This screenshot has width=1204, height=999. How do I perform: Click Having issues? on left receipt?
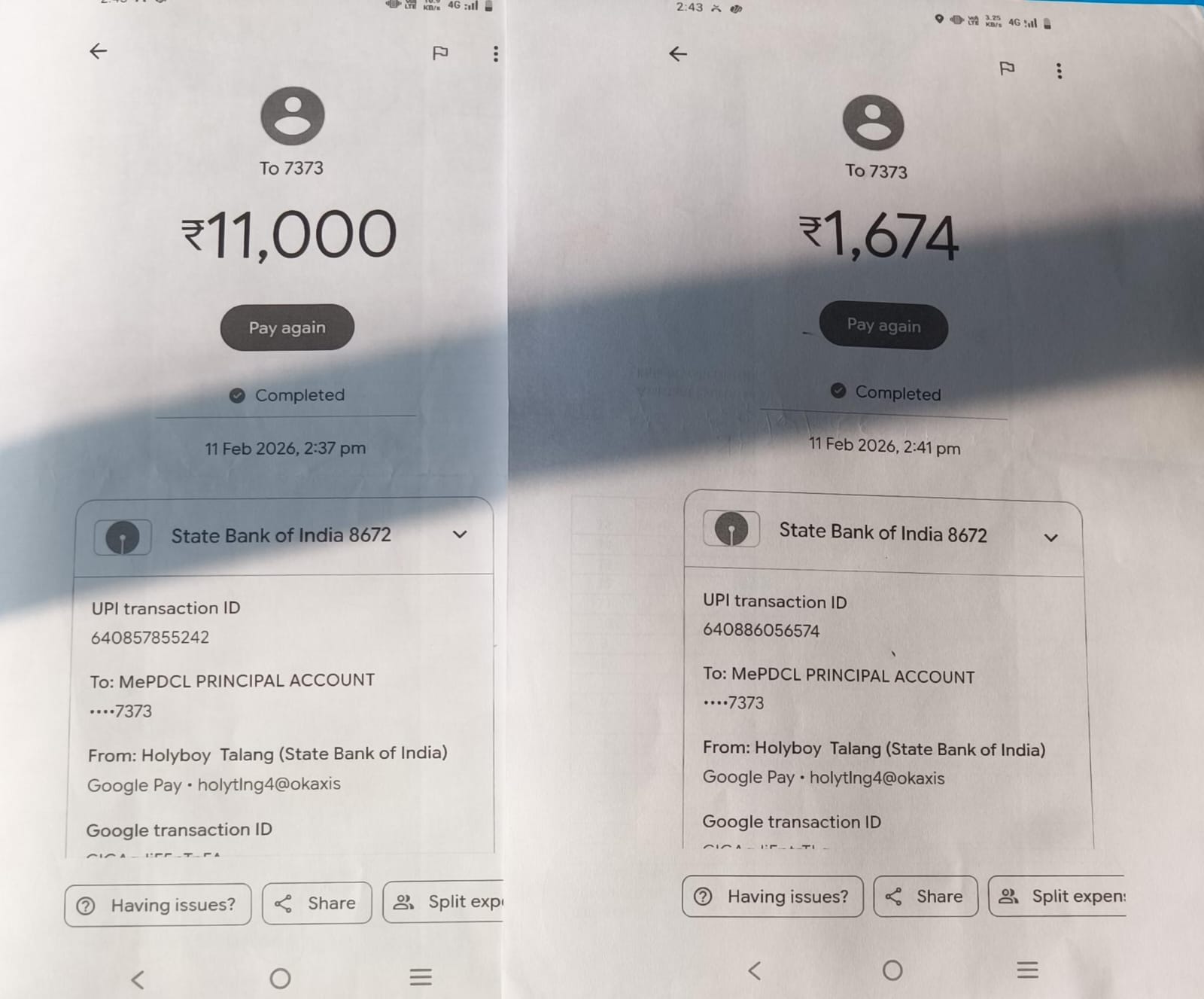158,904
